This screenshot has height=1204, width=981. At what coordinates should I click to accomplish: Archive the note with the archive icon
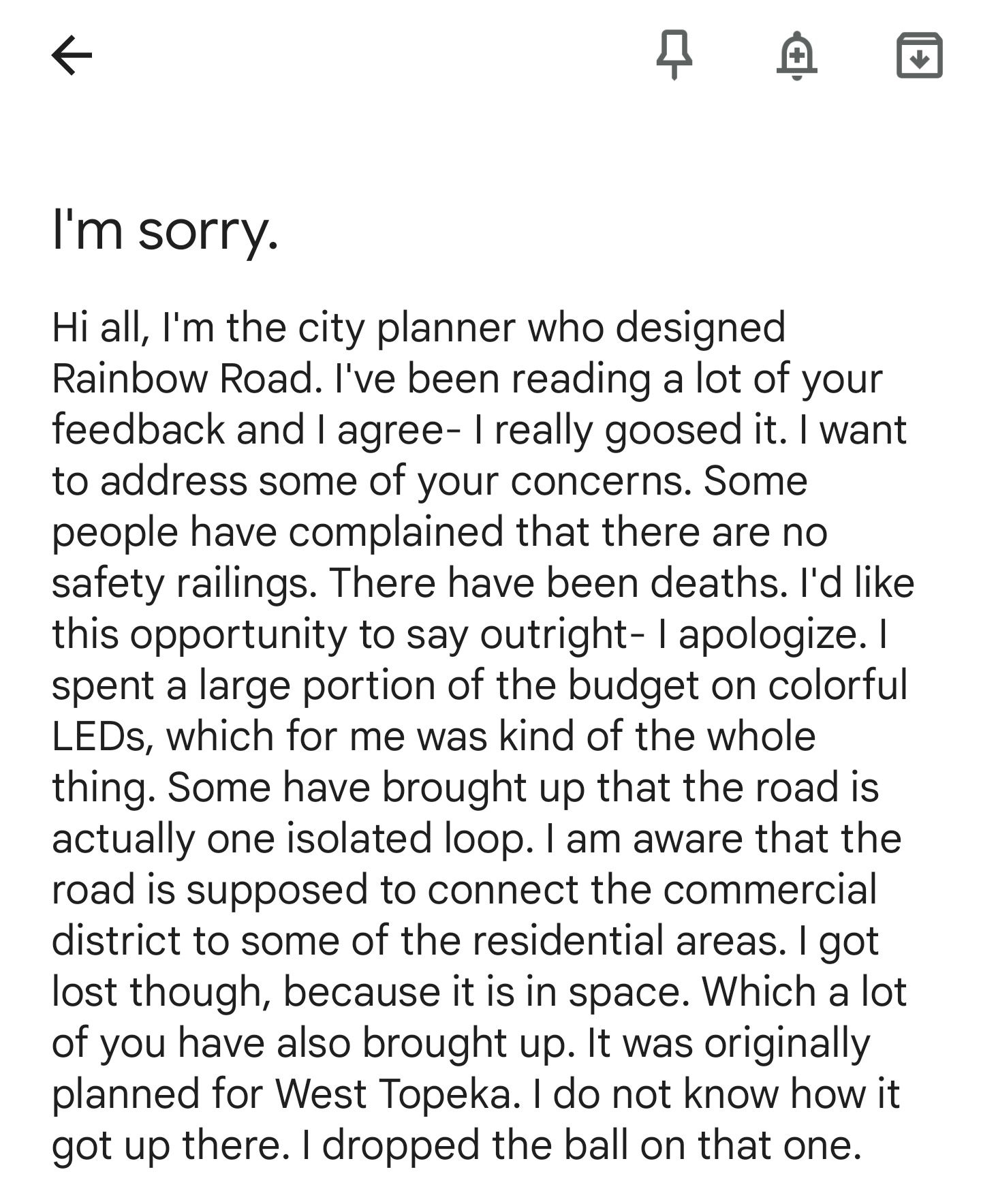pos(919,55)
